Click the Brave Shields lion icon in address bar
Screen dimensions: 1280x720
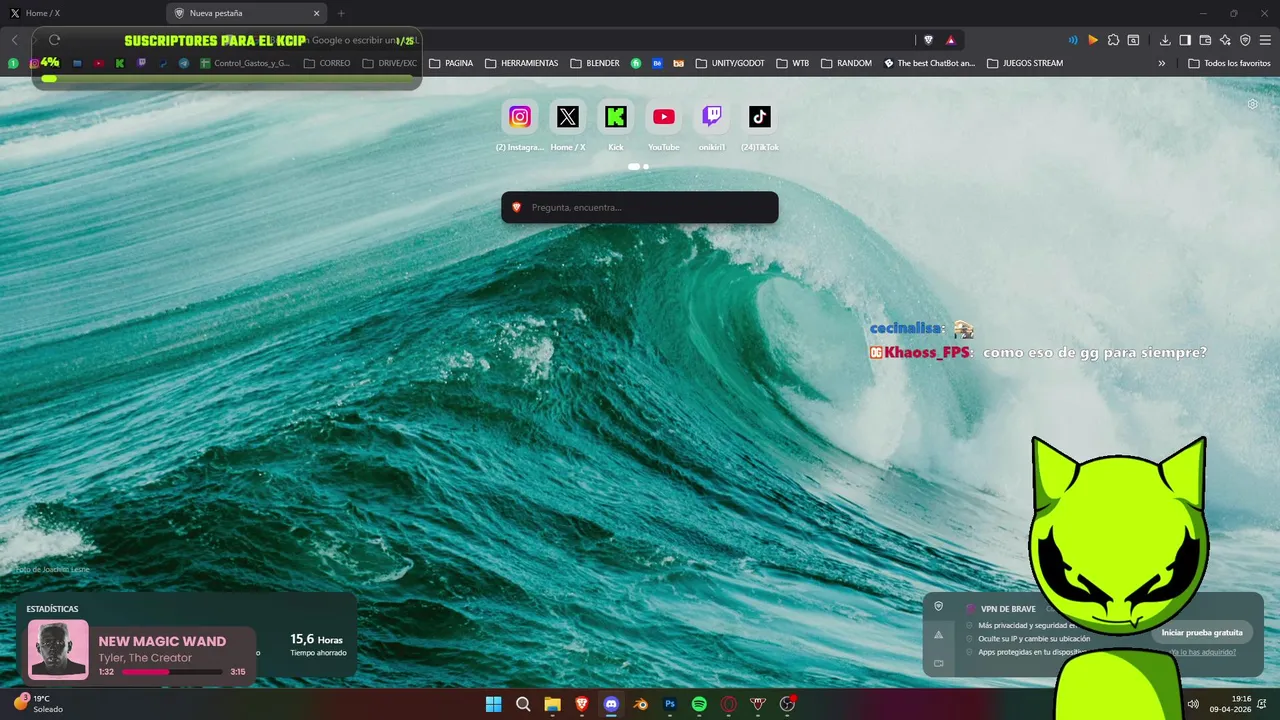pos(928,40)
